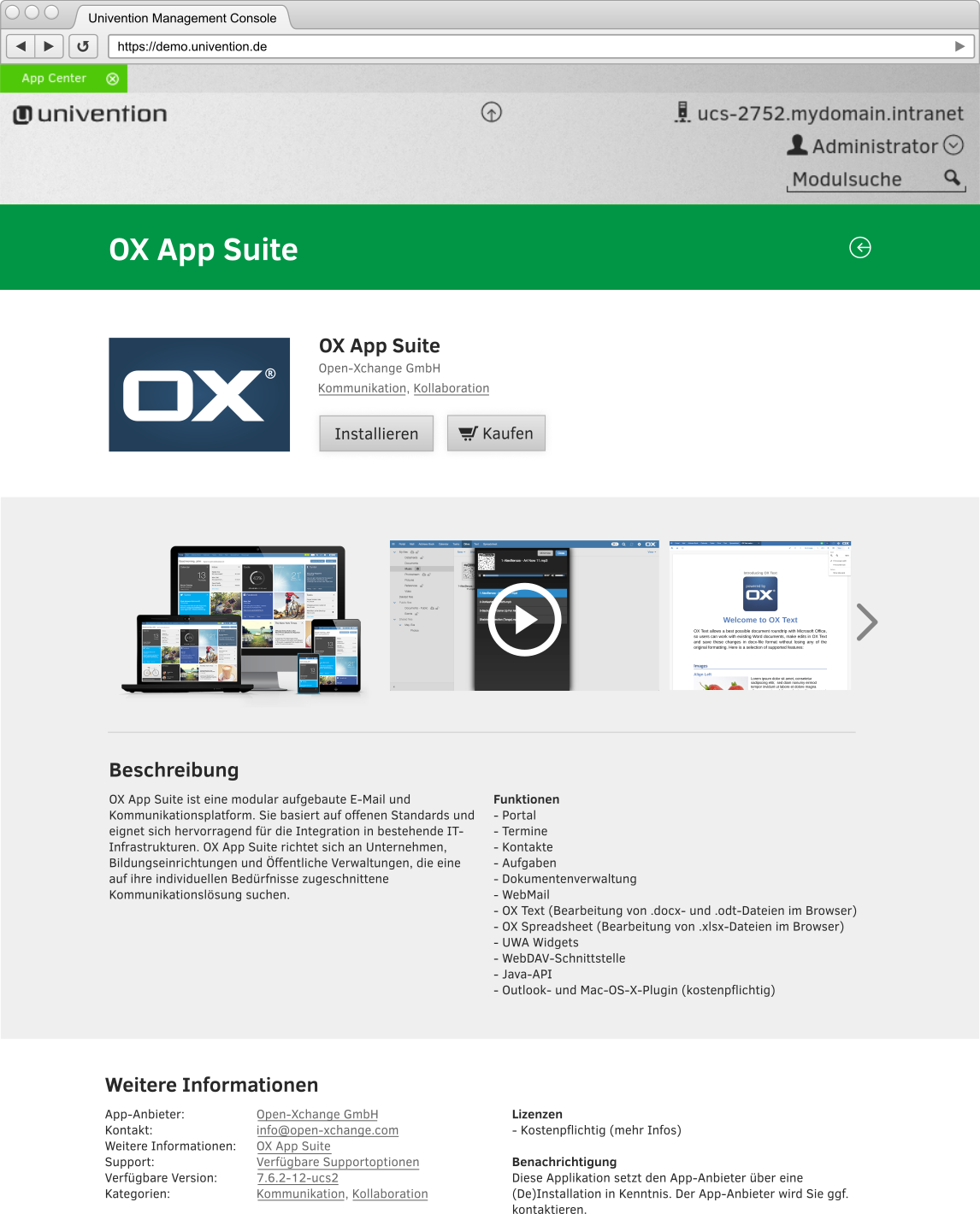Click the browser forward arrow button
This screenshot has height=1214, width=980.
(49, 46)
